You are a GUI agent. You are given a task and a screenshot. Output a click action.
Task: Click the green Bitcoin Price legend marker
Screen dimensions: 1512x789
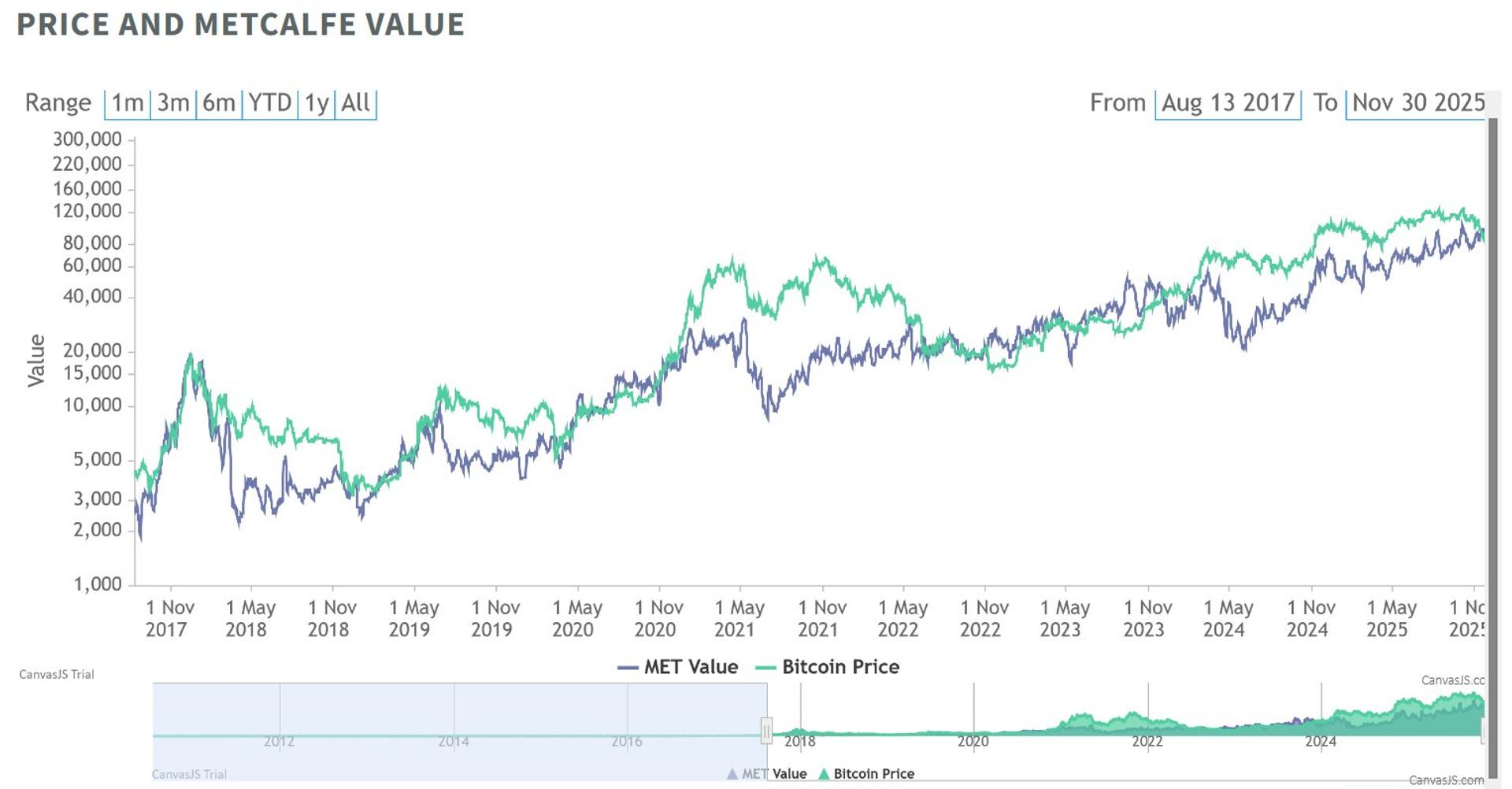[x=765, y=667]
